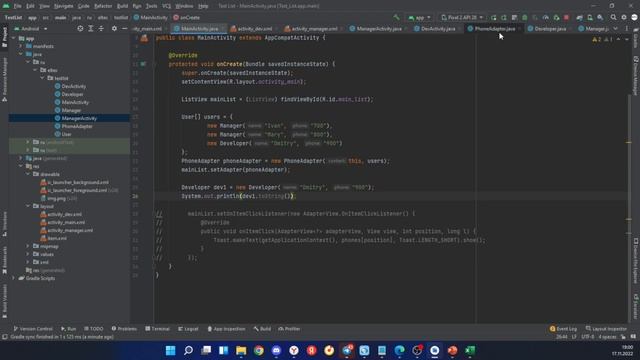Viewport: 640px width, 360px height.
Task: Open the Terminal tool window
Action: click(x=158, y=329)
